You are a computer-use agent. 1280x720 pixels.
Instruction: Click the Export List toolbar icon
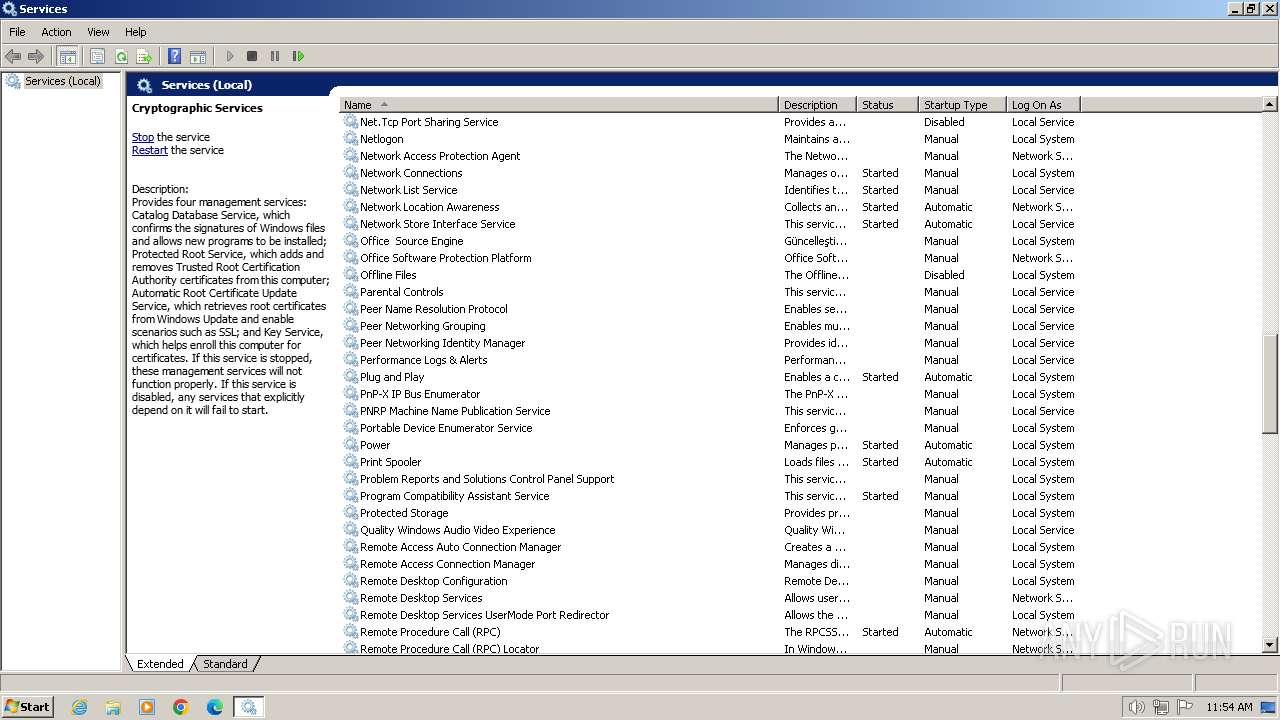point(144,56)
